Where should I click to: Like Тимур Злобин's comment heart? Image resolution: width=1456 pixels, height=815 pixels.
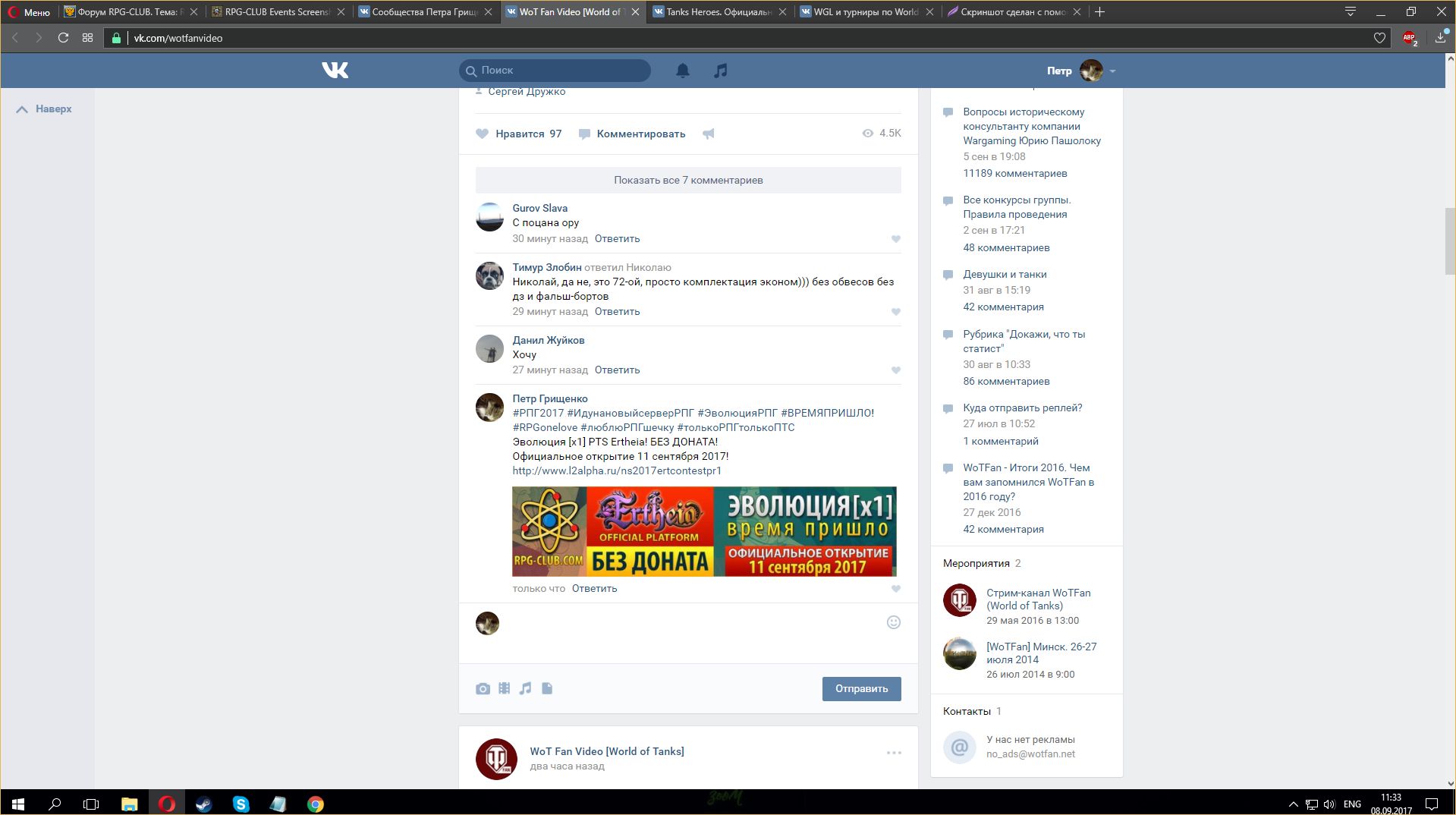(x=895, y=312)
